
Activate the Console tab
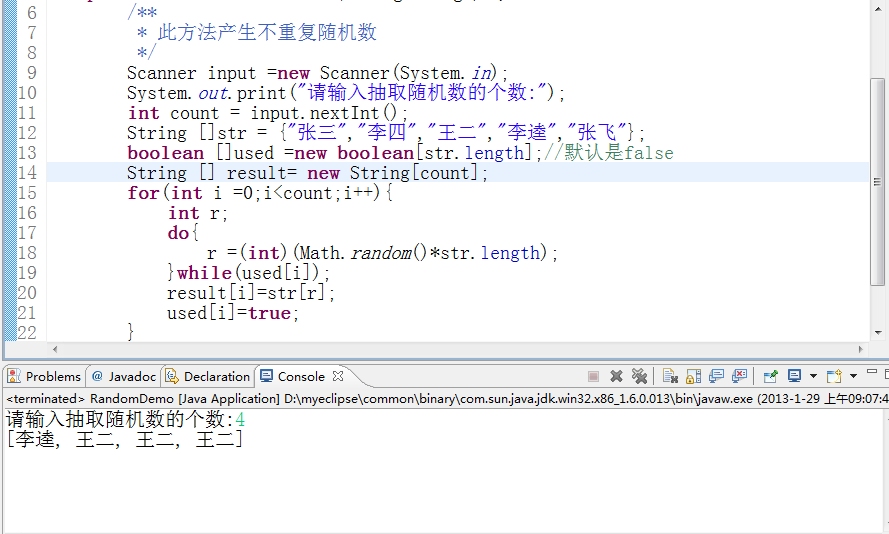[x=293, y=376]
